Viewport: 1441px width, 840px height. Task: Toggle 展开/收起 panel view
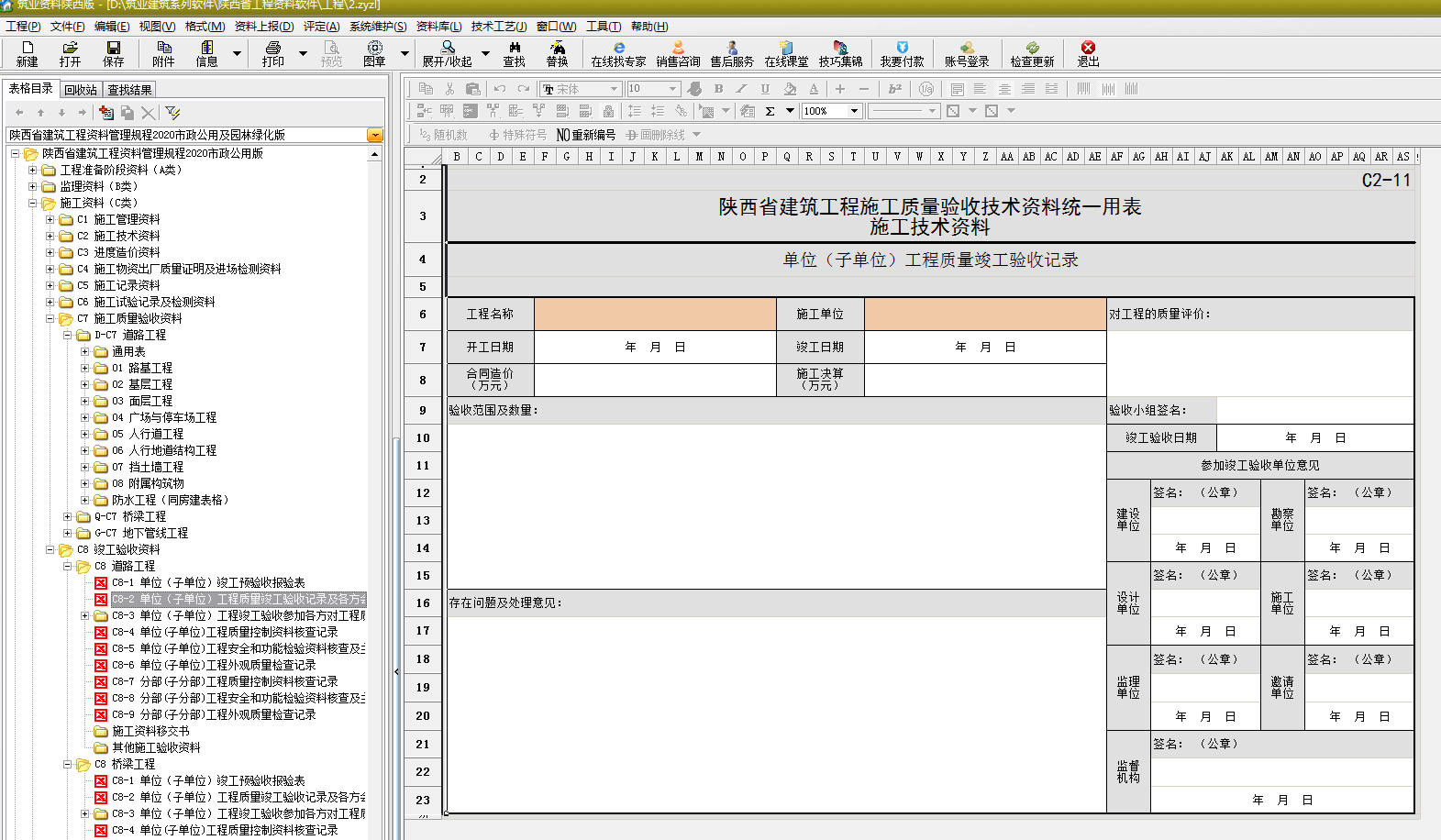[x=447, y=54]
